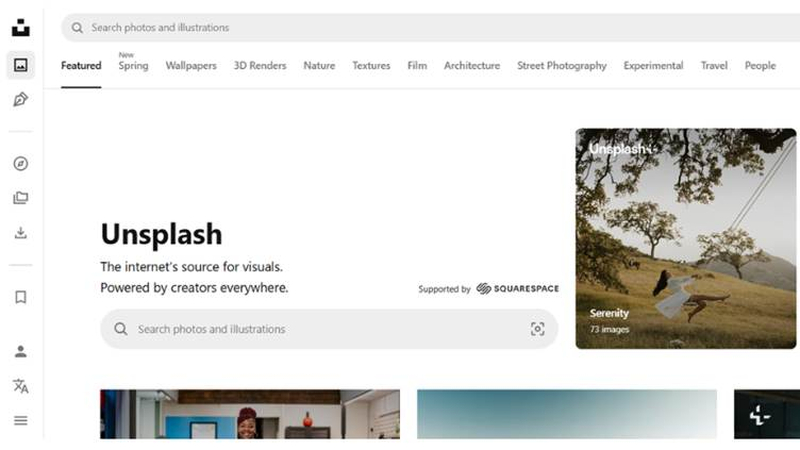The width and height of the screenshot is (800, 450).
Task: Open the Squarespace sponsor link
Action: point(517,289)
